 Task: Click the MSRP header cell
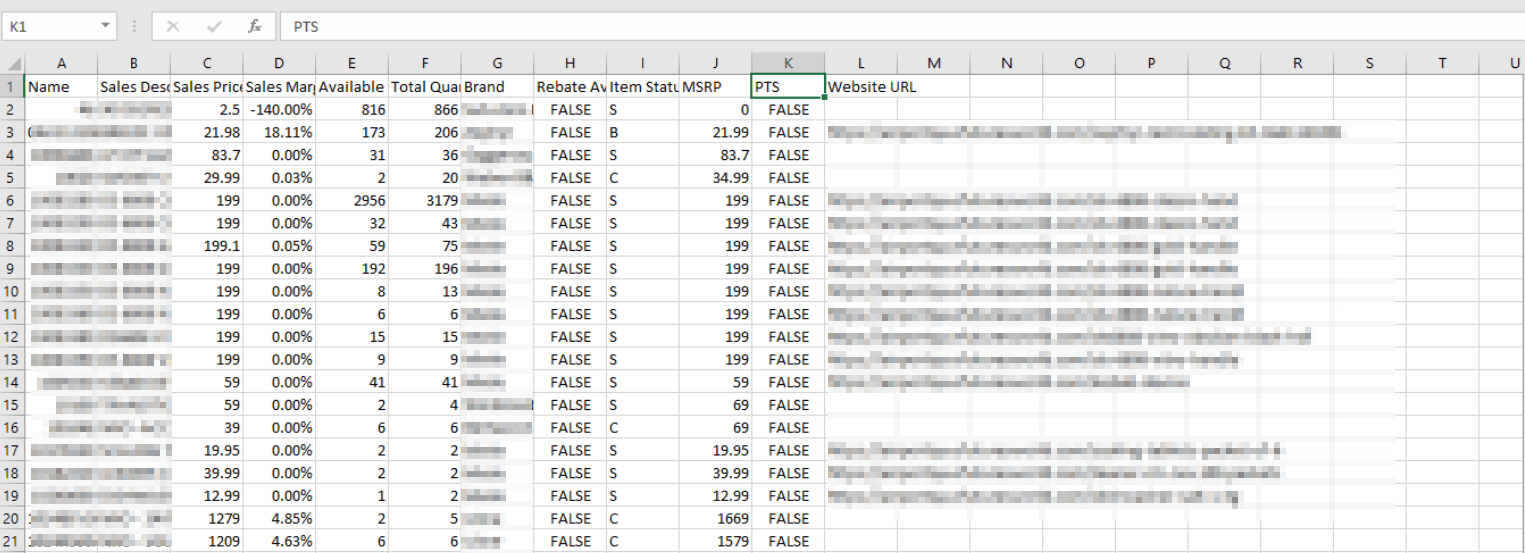714,87
